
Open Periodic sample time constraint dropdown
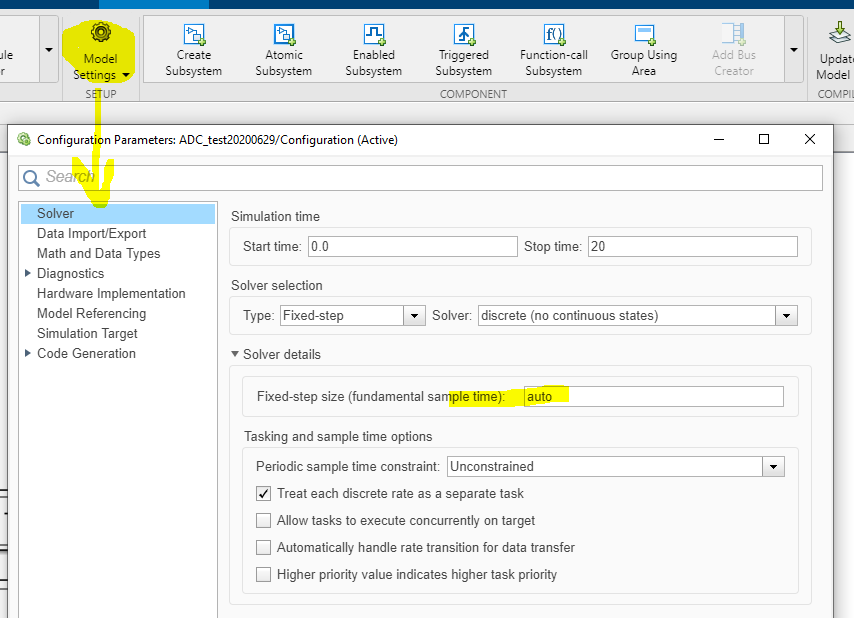[x=773, y=467]
